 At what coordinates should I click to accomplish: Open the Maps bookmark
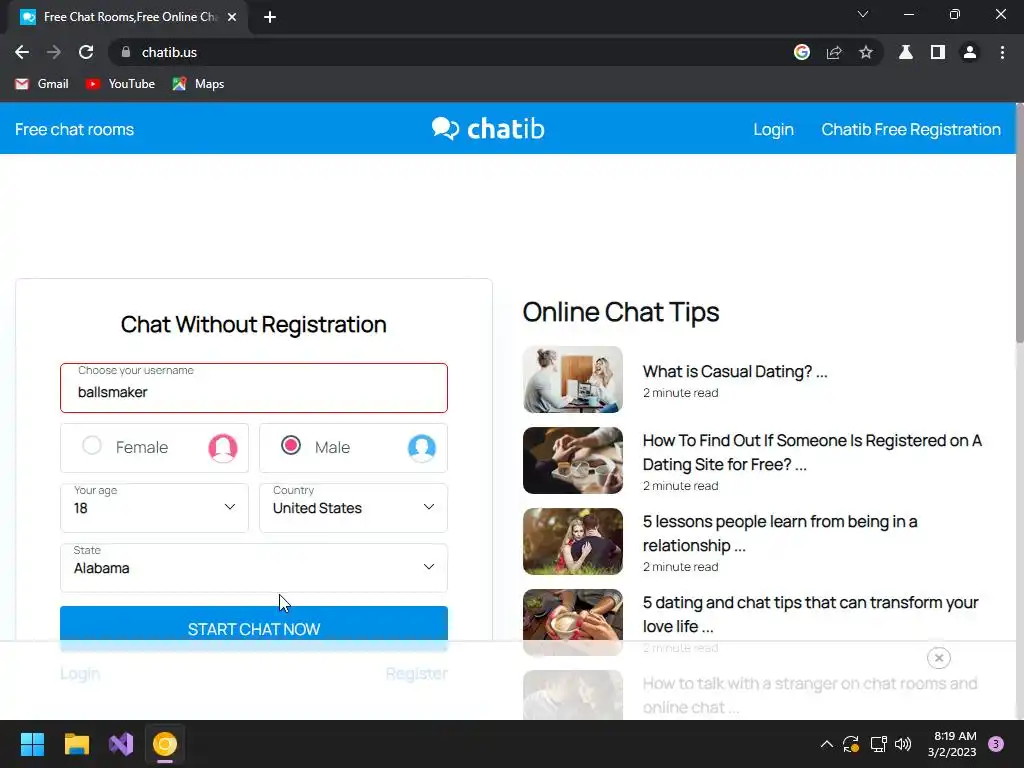198,84
